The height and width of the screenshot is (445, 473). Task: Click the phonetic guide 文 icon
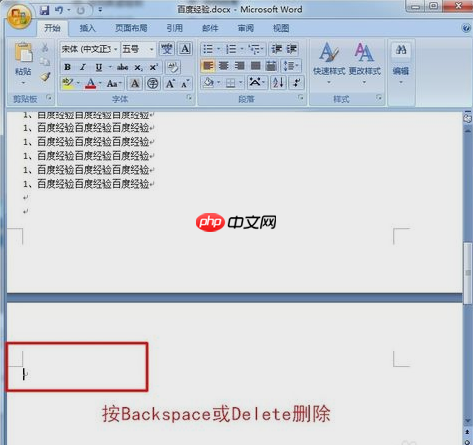click(x=166, y=49)
